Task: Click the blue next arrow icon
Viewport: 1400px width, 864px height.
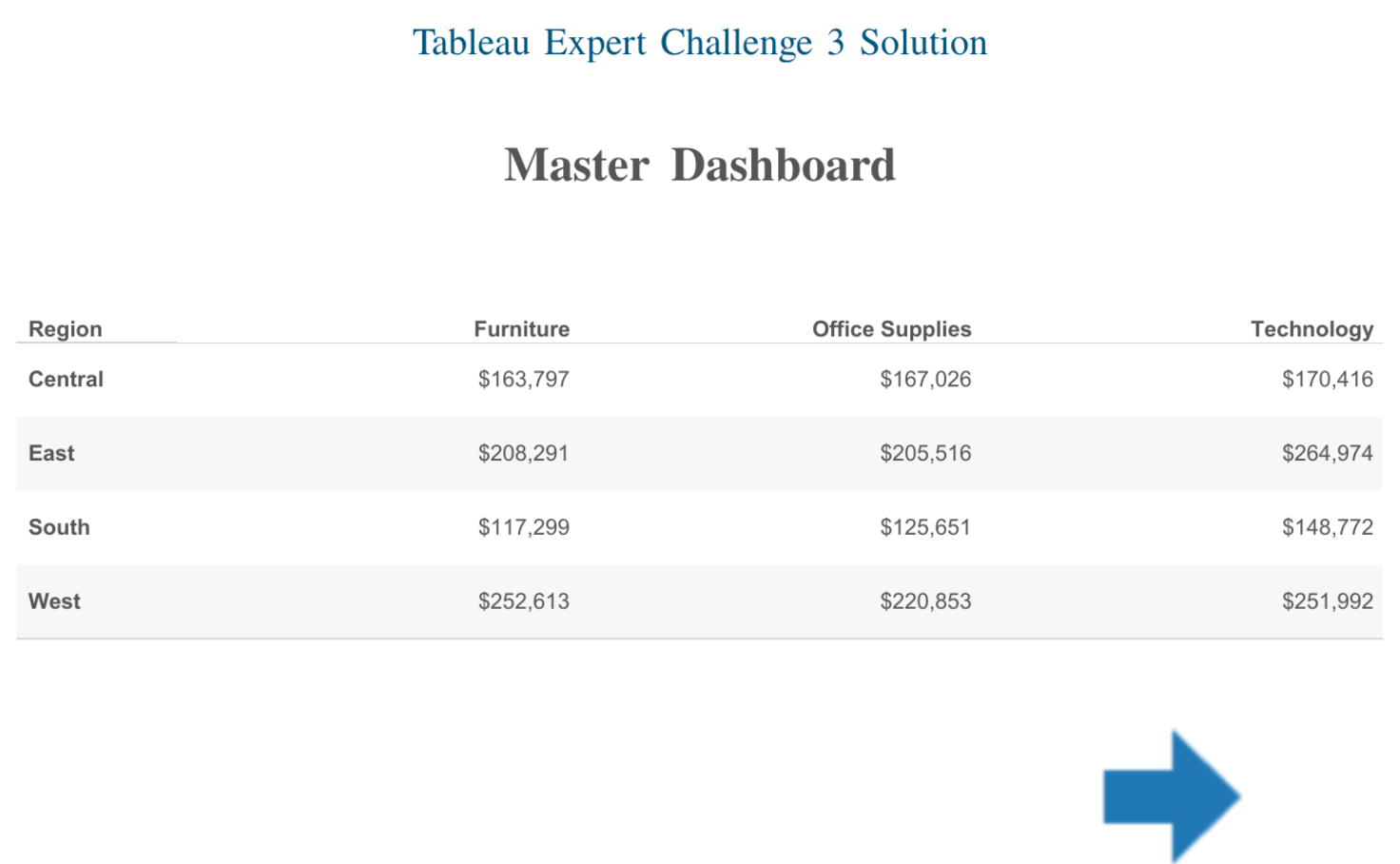Action: [1172, 796]
